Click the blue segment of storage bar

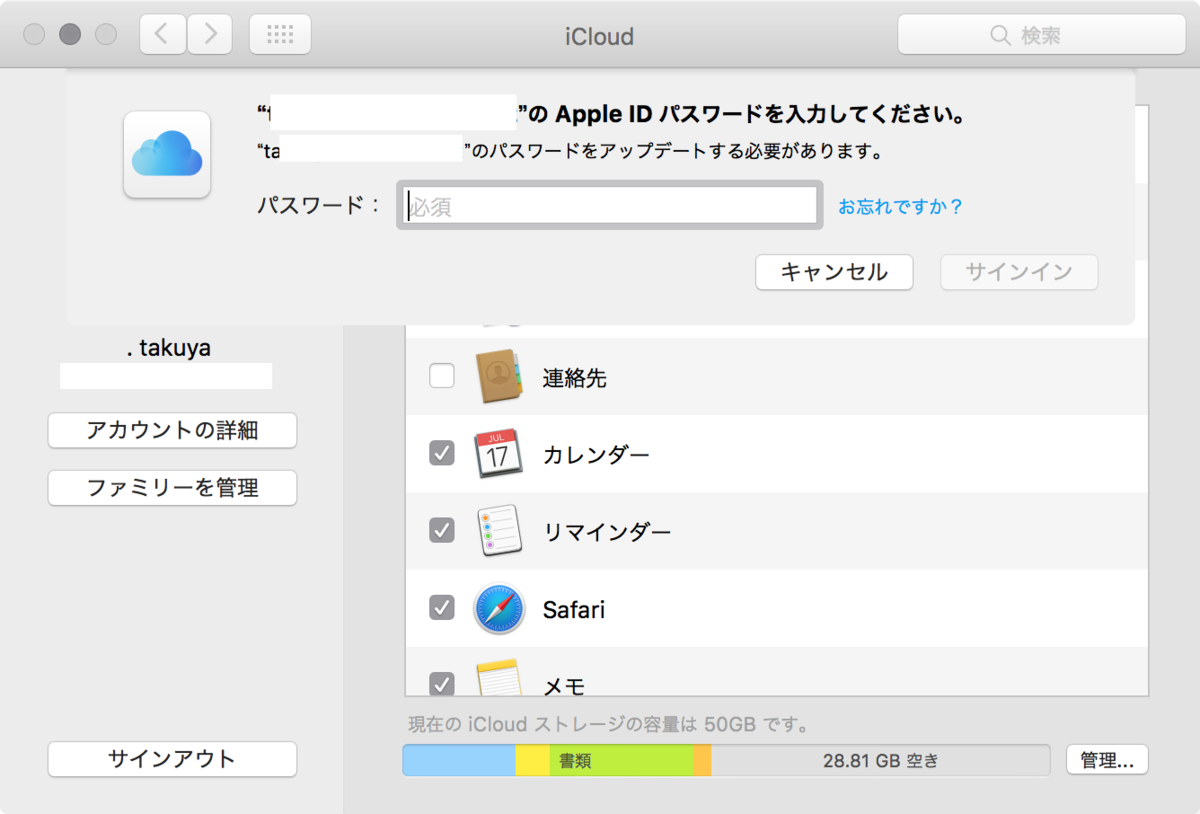[459, 760]
